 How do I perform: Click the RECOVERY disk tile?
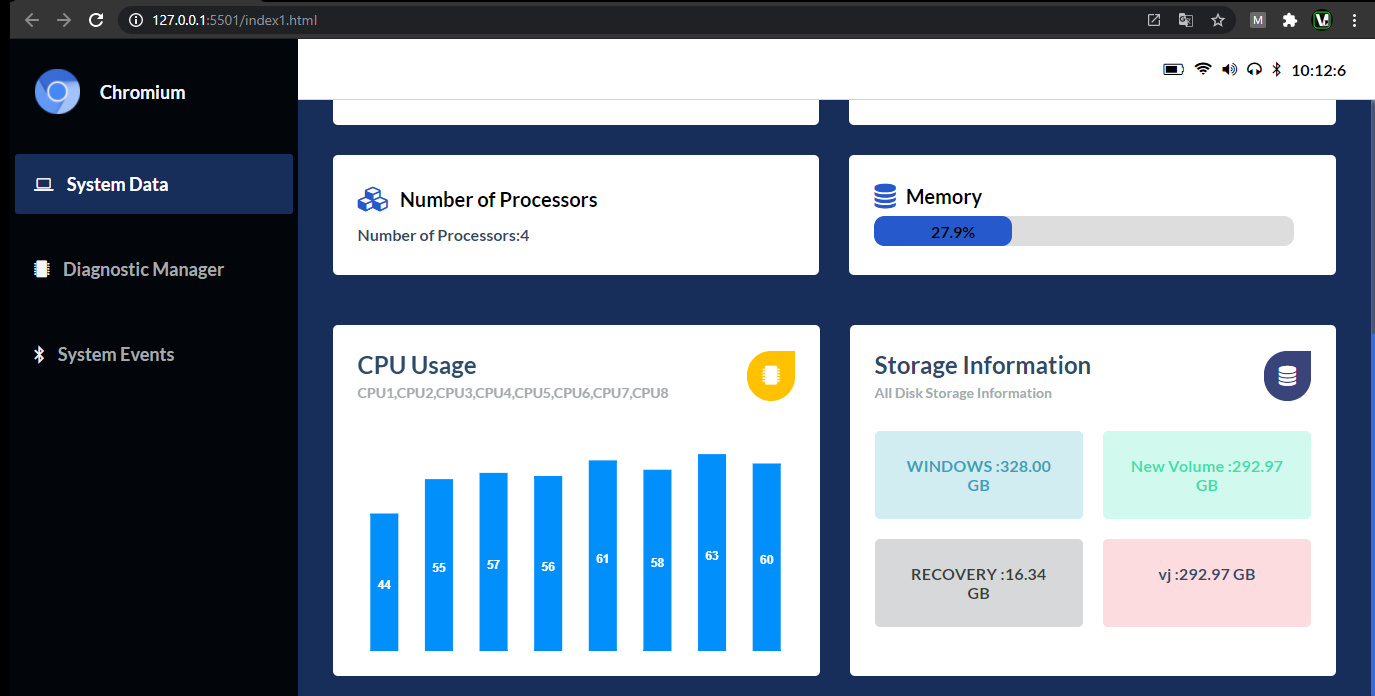pyautogui.click(x=978, y=583)
